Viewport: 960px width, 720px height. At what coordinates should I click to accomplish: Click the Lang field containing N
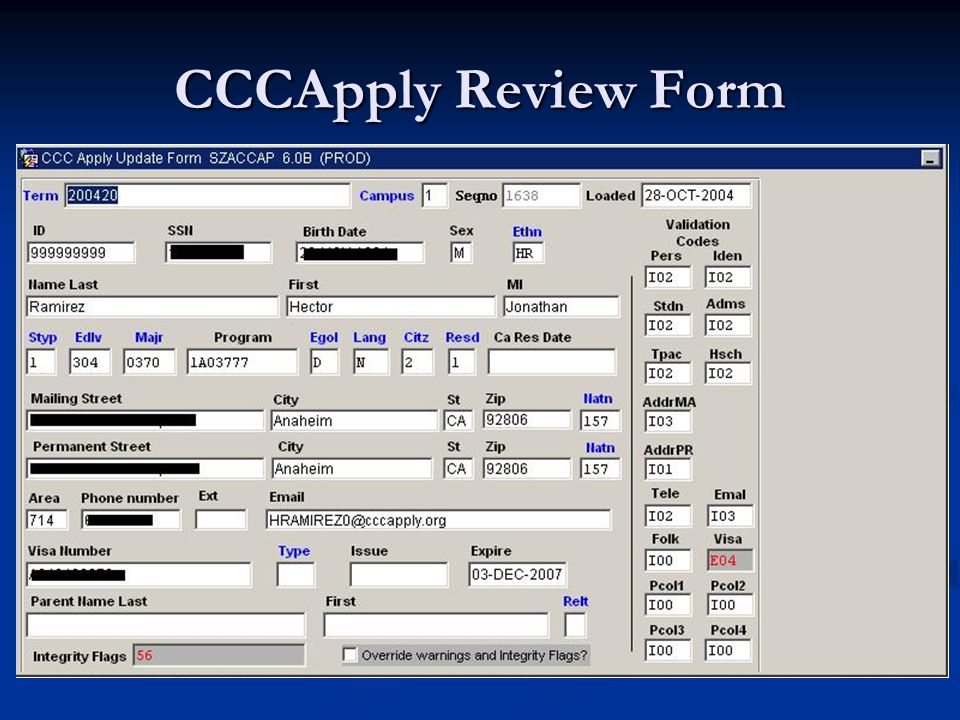(x=370, y=362)
